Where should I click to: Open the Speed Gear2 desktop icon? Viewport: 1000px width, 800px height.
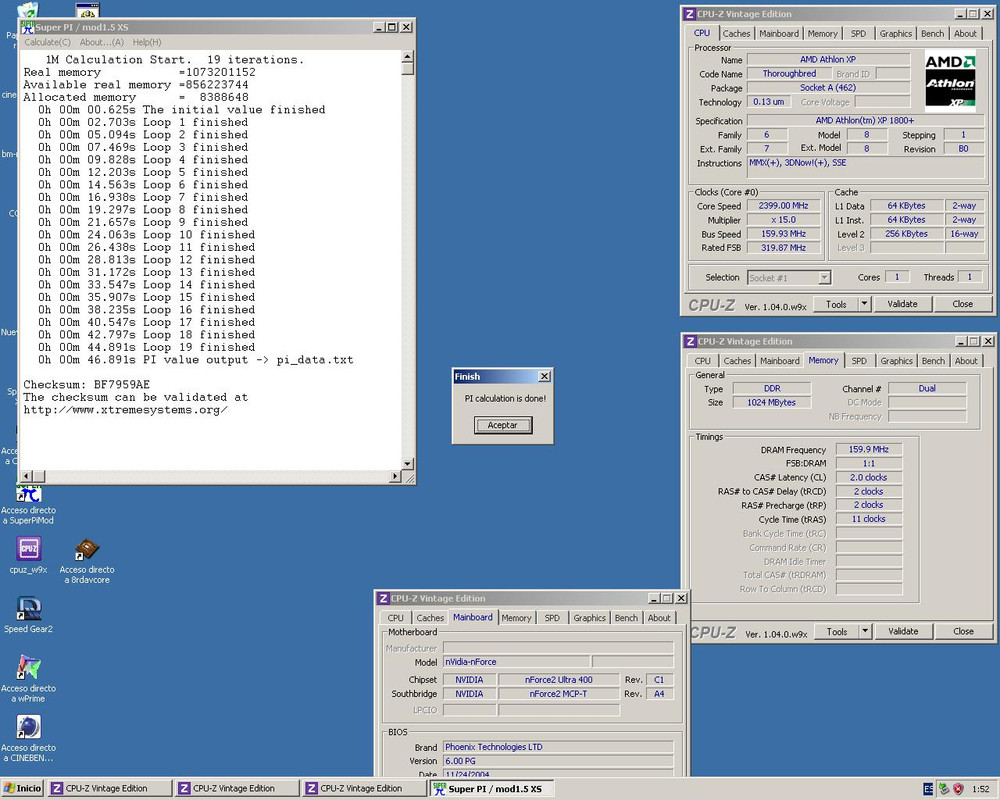click(29, 609)
